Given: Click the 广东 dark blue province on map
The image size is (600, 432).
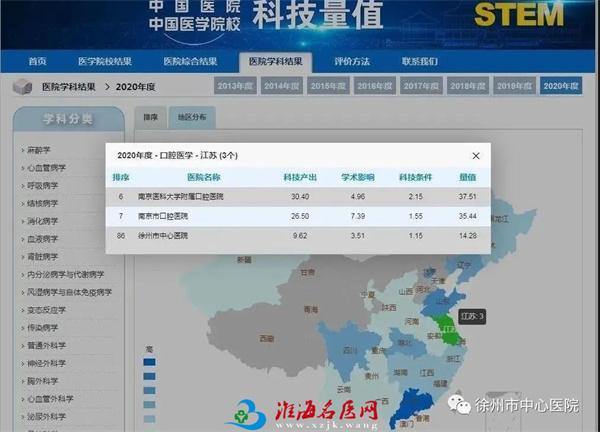Looking at the screenshot, I should pyautogui.click(x=412, y=406).
